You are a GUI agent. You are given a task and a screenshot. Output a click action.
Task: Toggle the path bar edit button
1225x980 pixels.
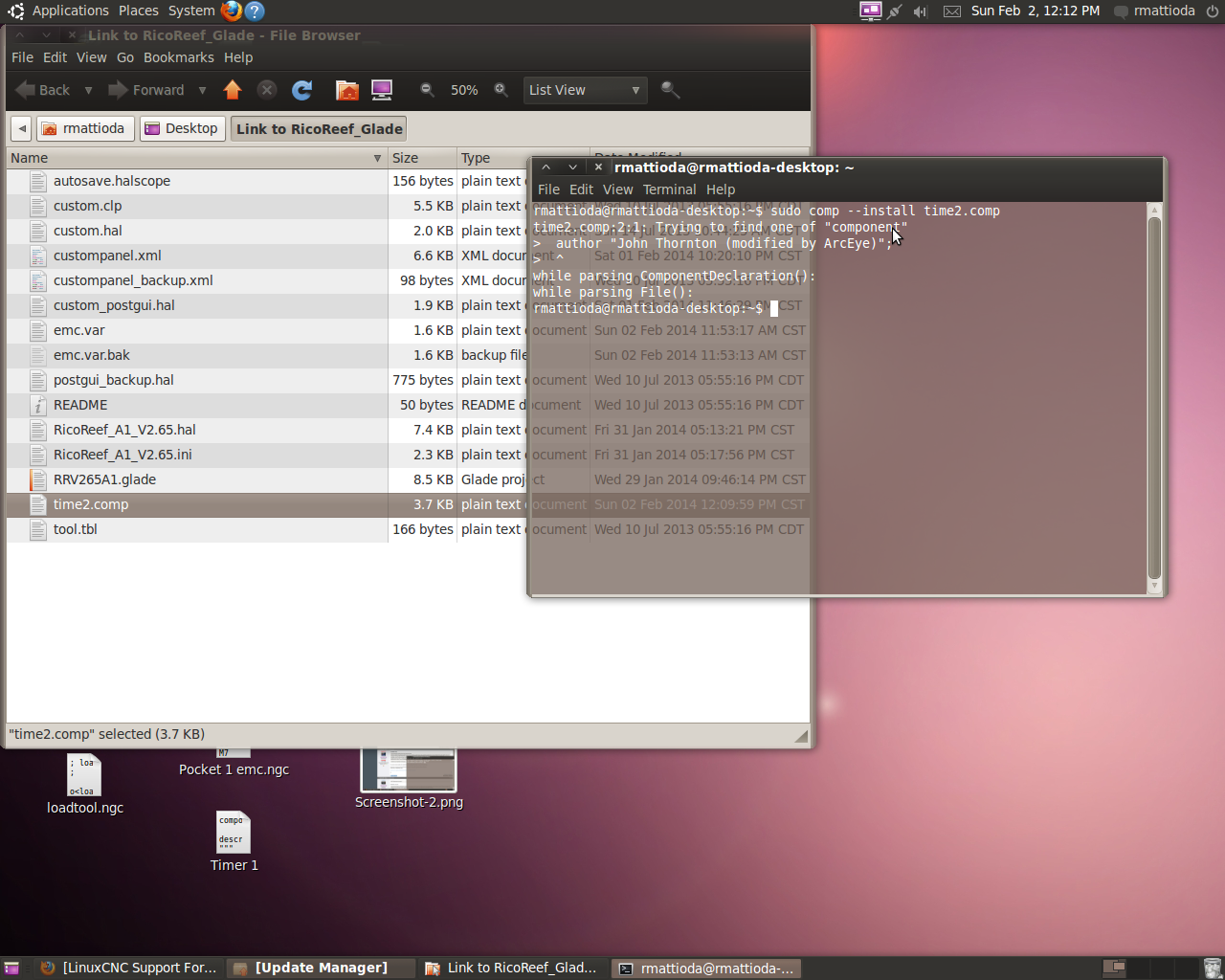(x=21, y=128)
